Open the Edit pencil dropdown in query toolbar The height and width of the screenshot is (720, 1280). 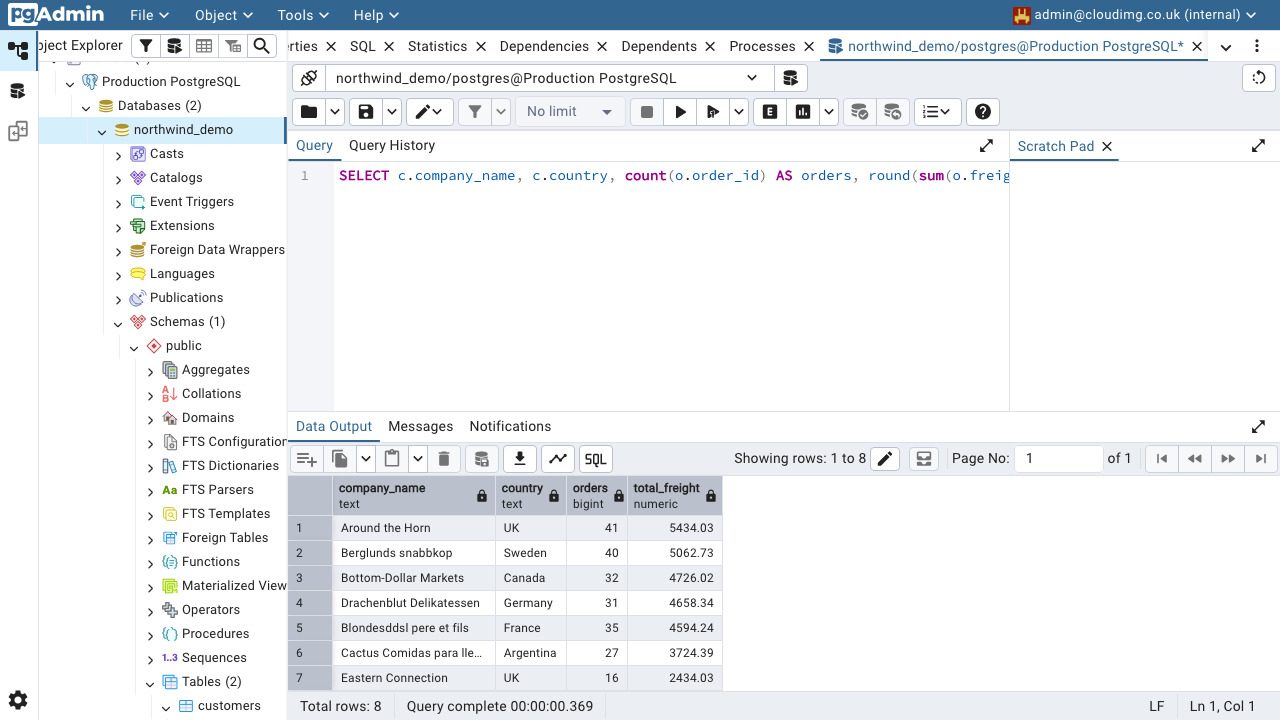(430, 112)
